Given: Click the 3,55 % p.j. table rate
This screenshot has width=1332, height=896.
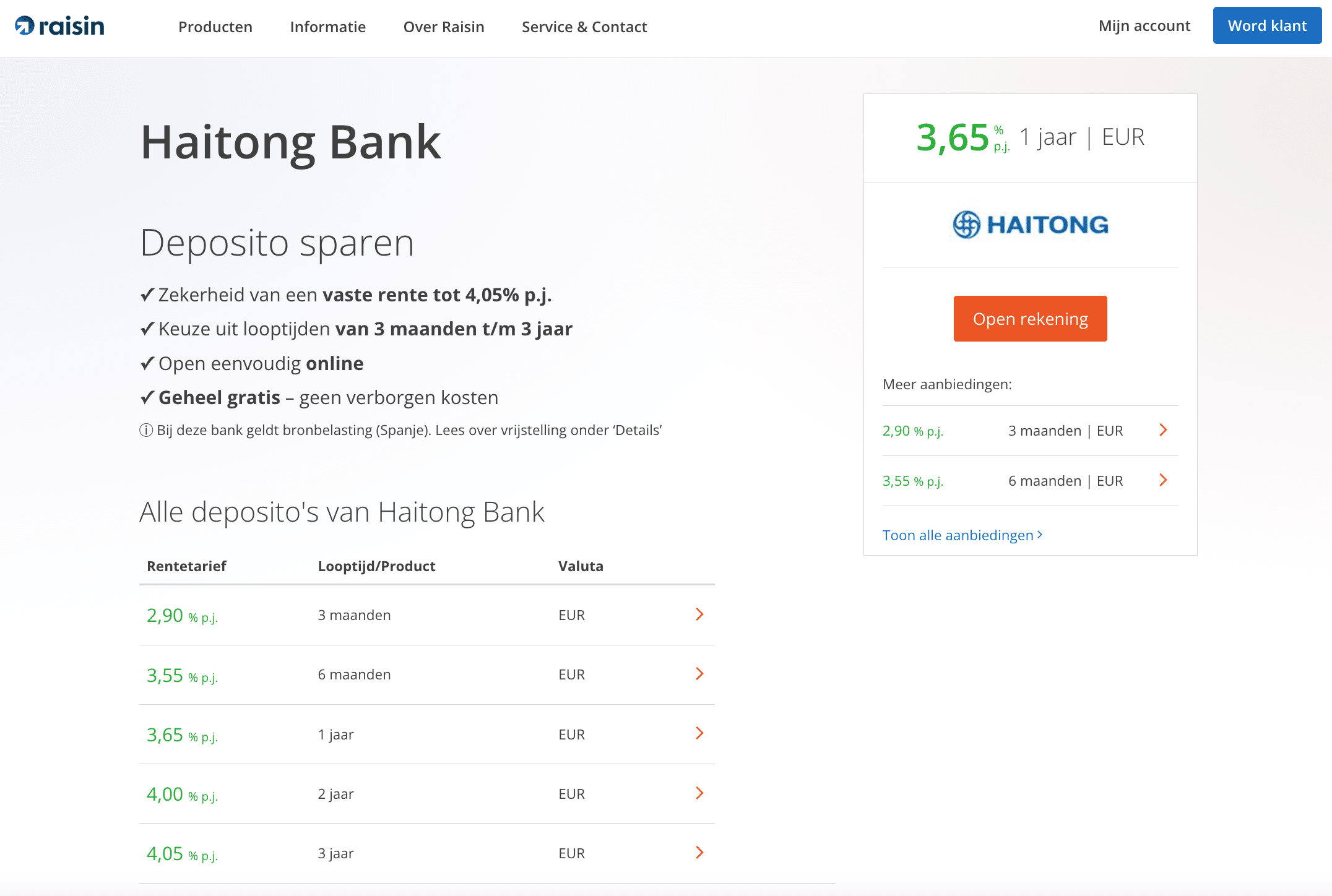Looking at the screenshot, I should [x=182, y=676].
